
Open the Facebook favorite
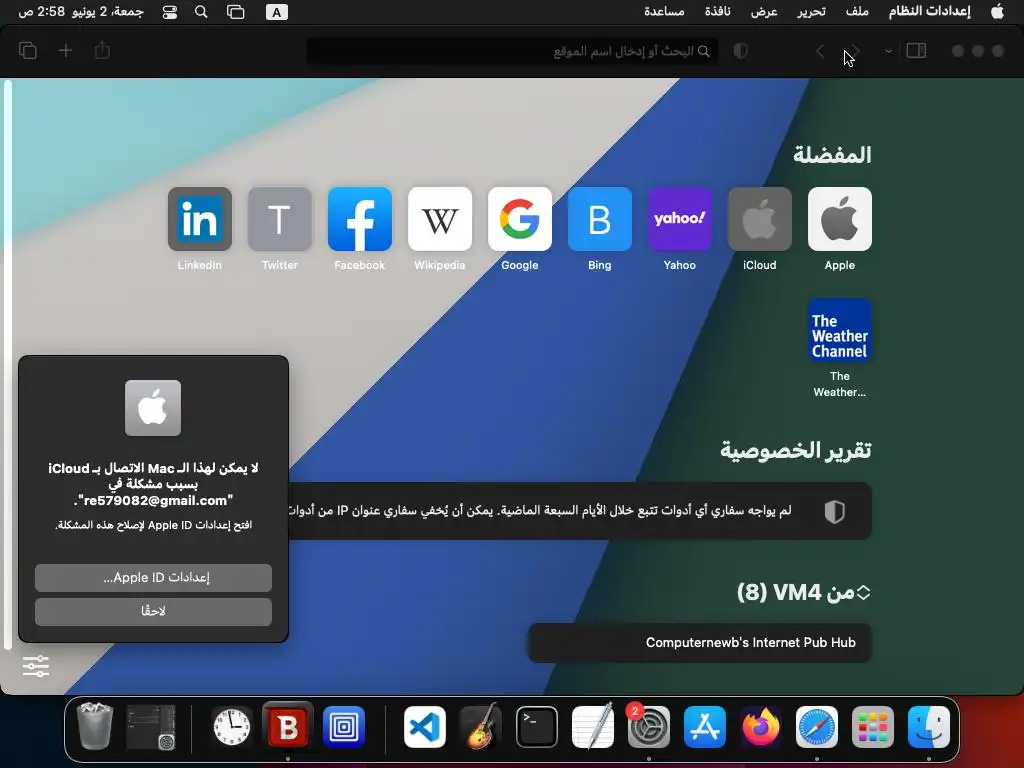pyautogui.click(x=360, y=219)
